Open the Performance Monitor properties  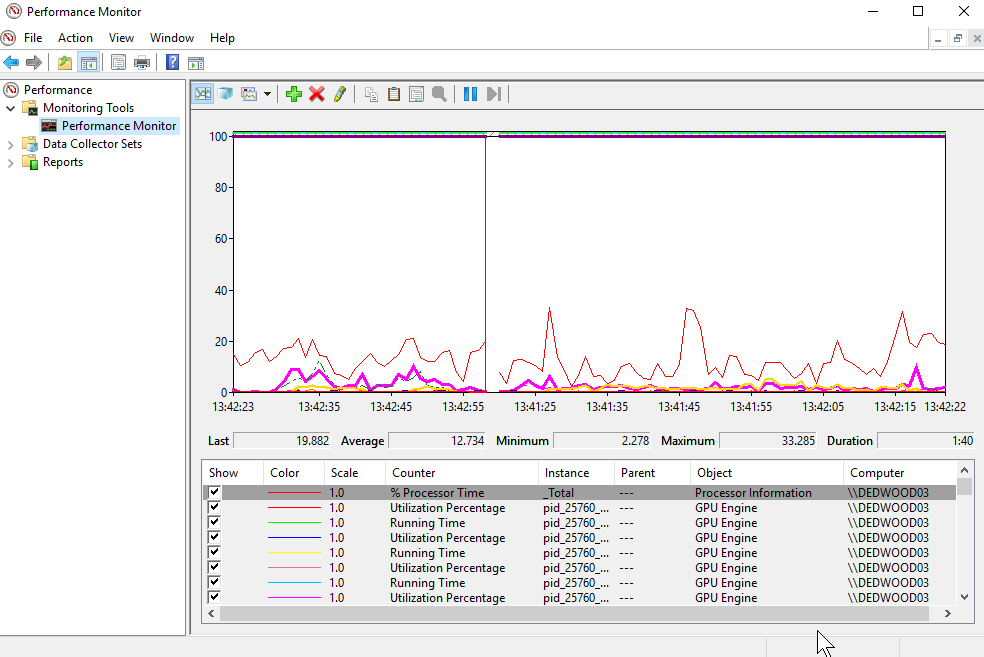click(x=416, y=93)
